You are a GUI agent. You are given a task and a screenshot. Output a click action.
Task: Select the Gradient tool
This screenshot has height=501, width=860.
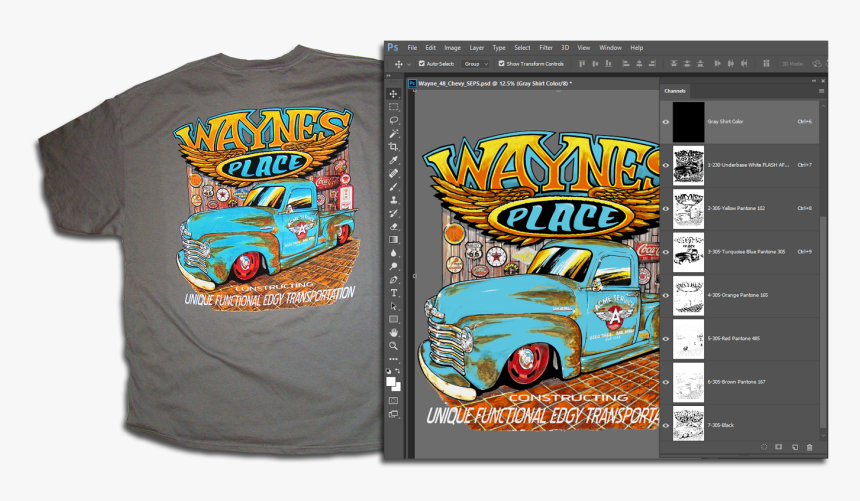pos(393,240)
